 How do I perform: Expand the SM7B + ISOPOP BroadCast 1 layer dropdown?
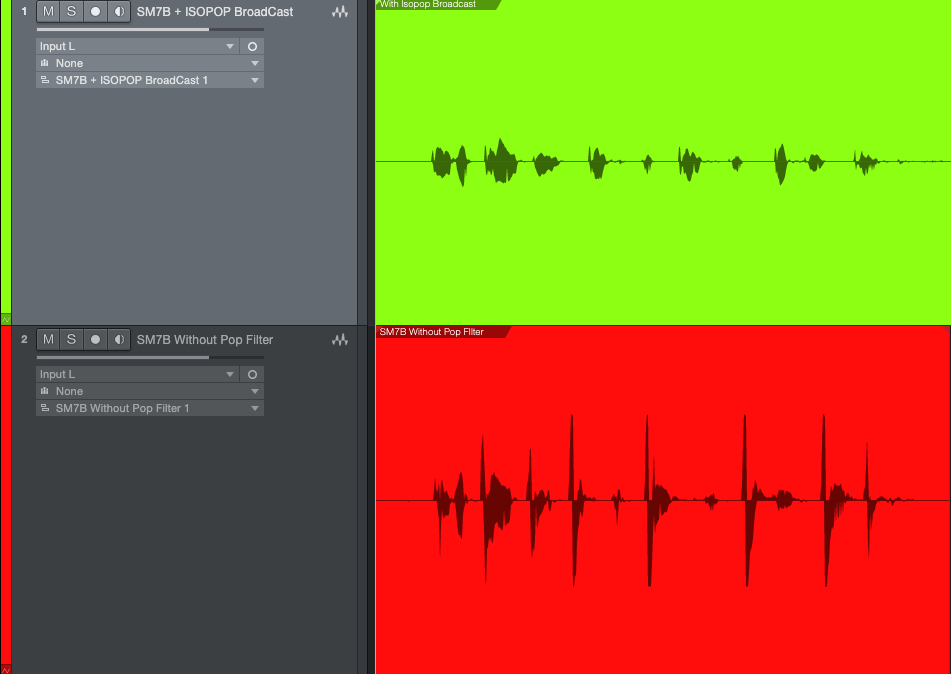[x=150, y=80]
